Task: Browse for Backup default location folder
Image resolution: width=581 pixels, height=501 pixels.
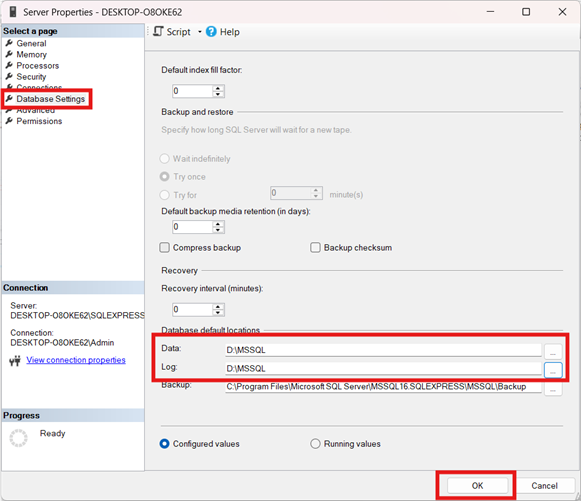Action: pyautogui.click(x=553, y=389)
